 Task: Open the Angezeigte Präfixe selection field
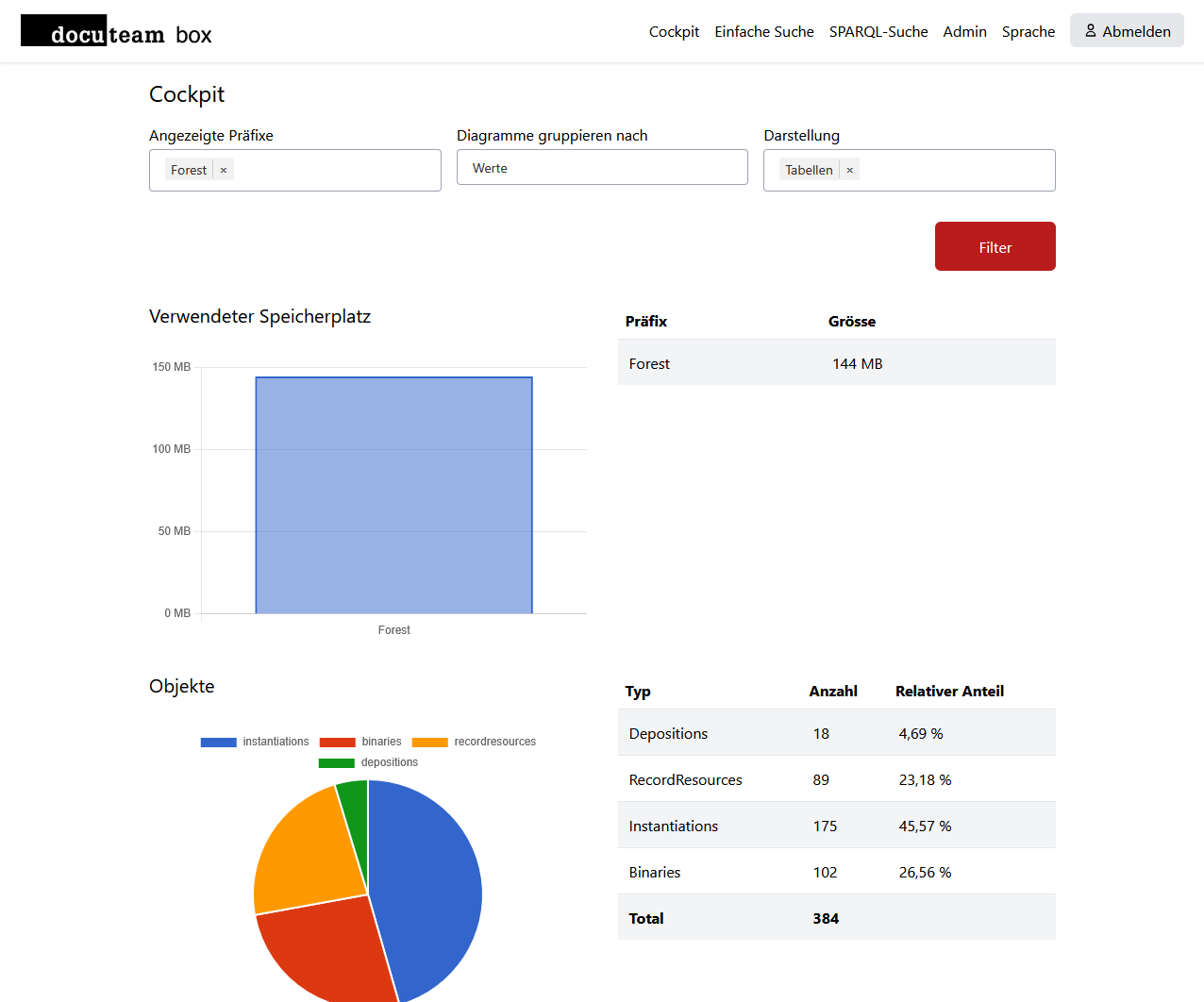[335, 171]
